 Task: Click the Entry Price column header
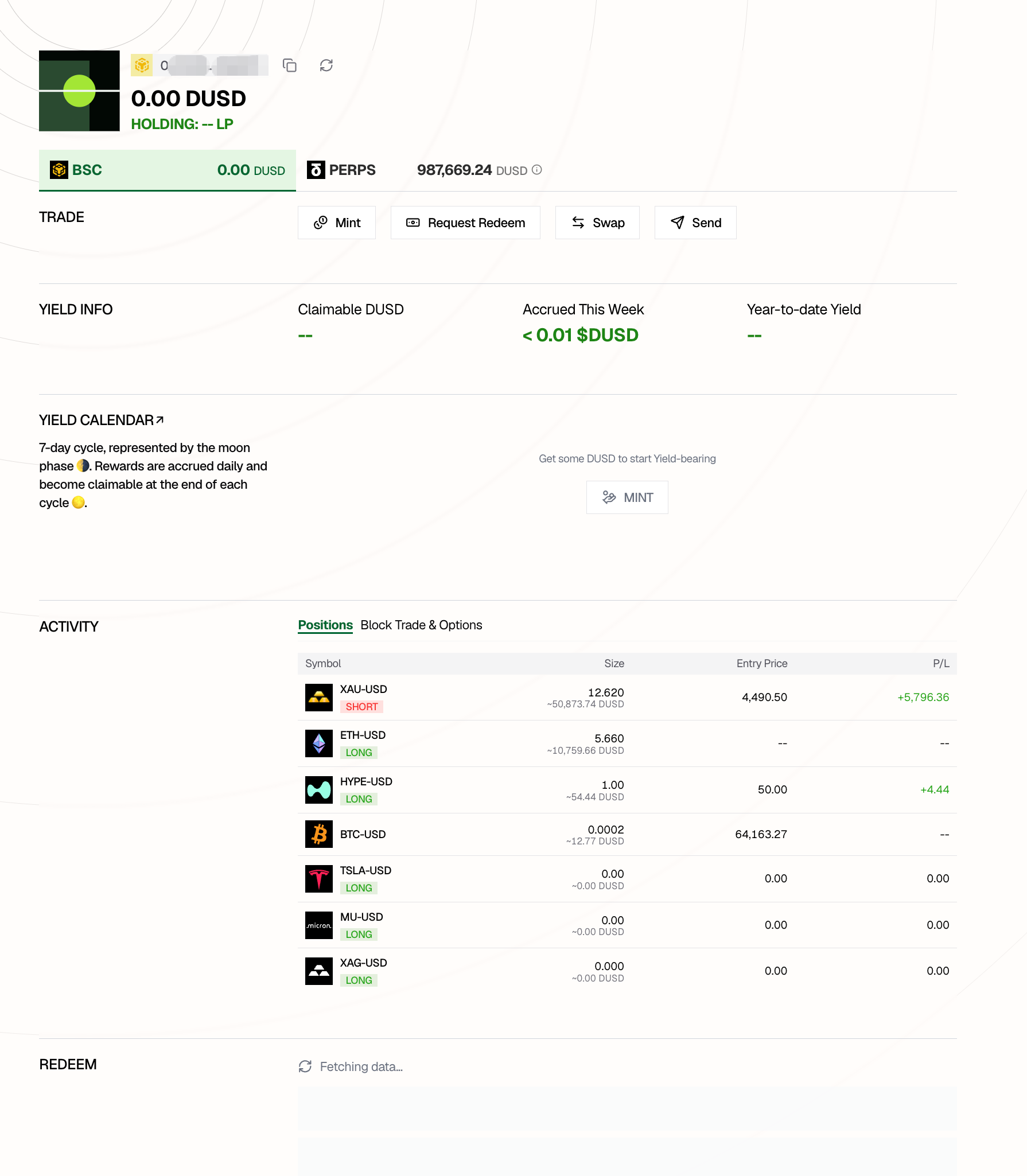pyautogui.click(x=762, y=664)
